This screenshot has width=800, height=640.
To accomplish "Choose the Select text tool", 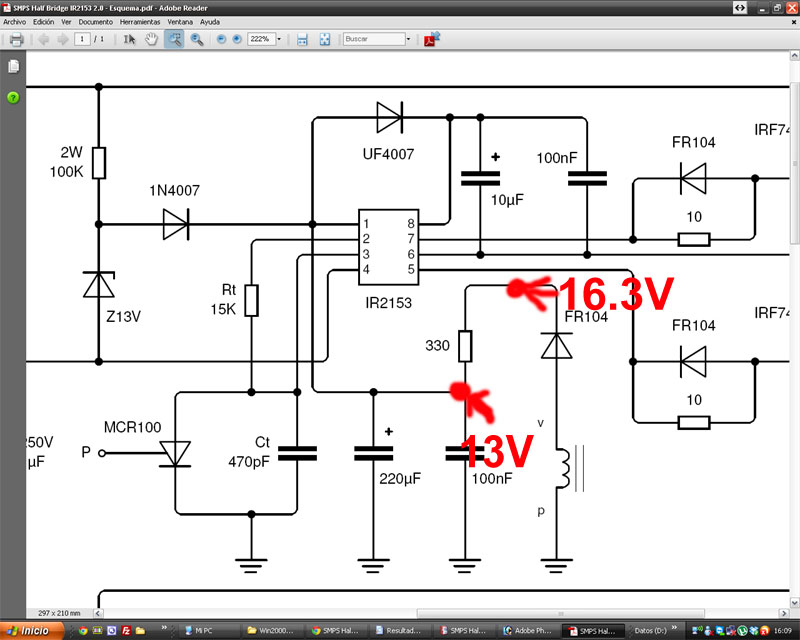I will point(129,39).
